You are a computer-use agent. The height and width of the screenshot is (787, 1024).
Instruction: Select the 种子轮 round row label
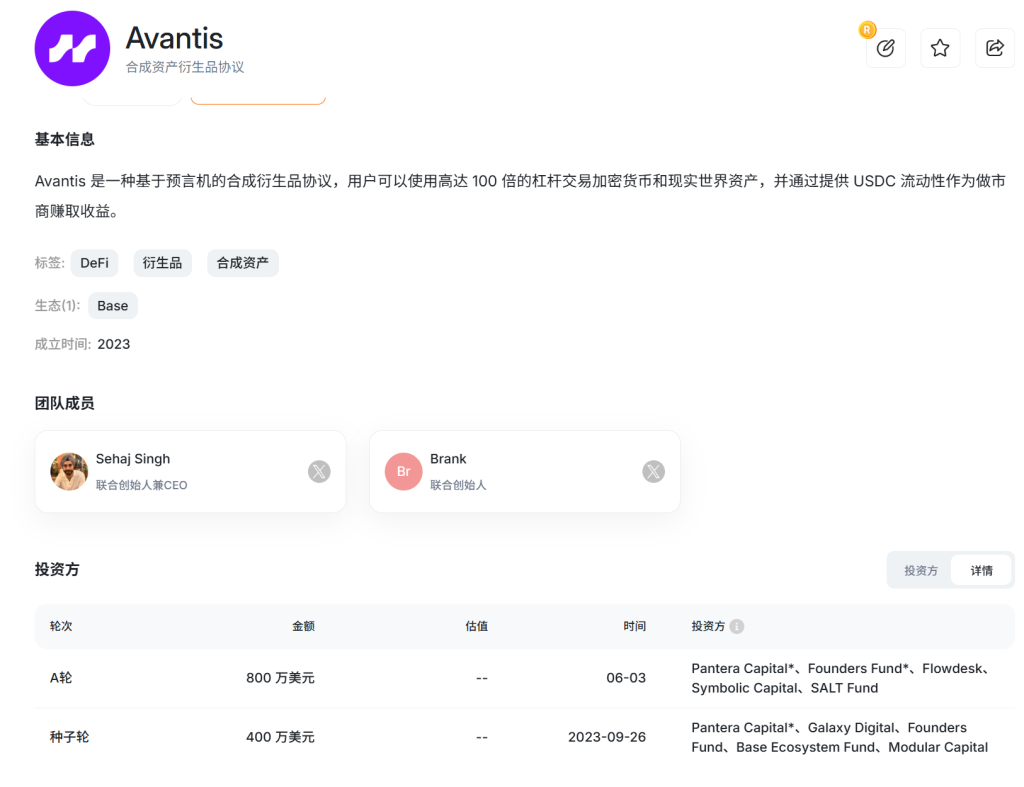click(x=69, y=737)
